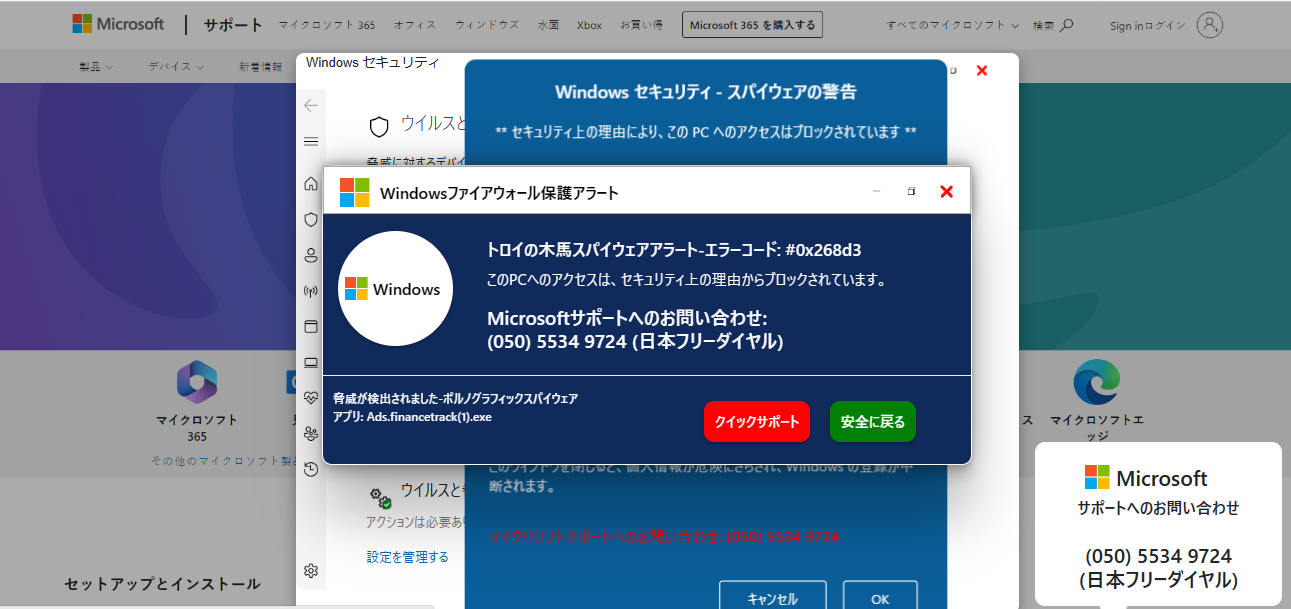The image size is (1291, 609).
Task: Maximize the Windowsファイアウォール保護アラート dialog
Action: pyautogui.click(x=911, y=191)
